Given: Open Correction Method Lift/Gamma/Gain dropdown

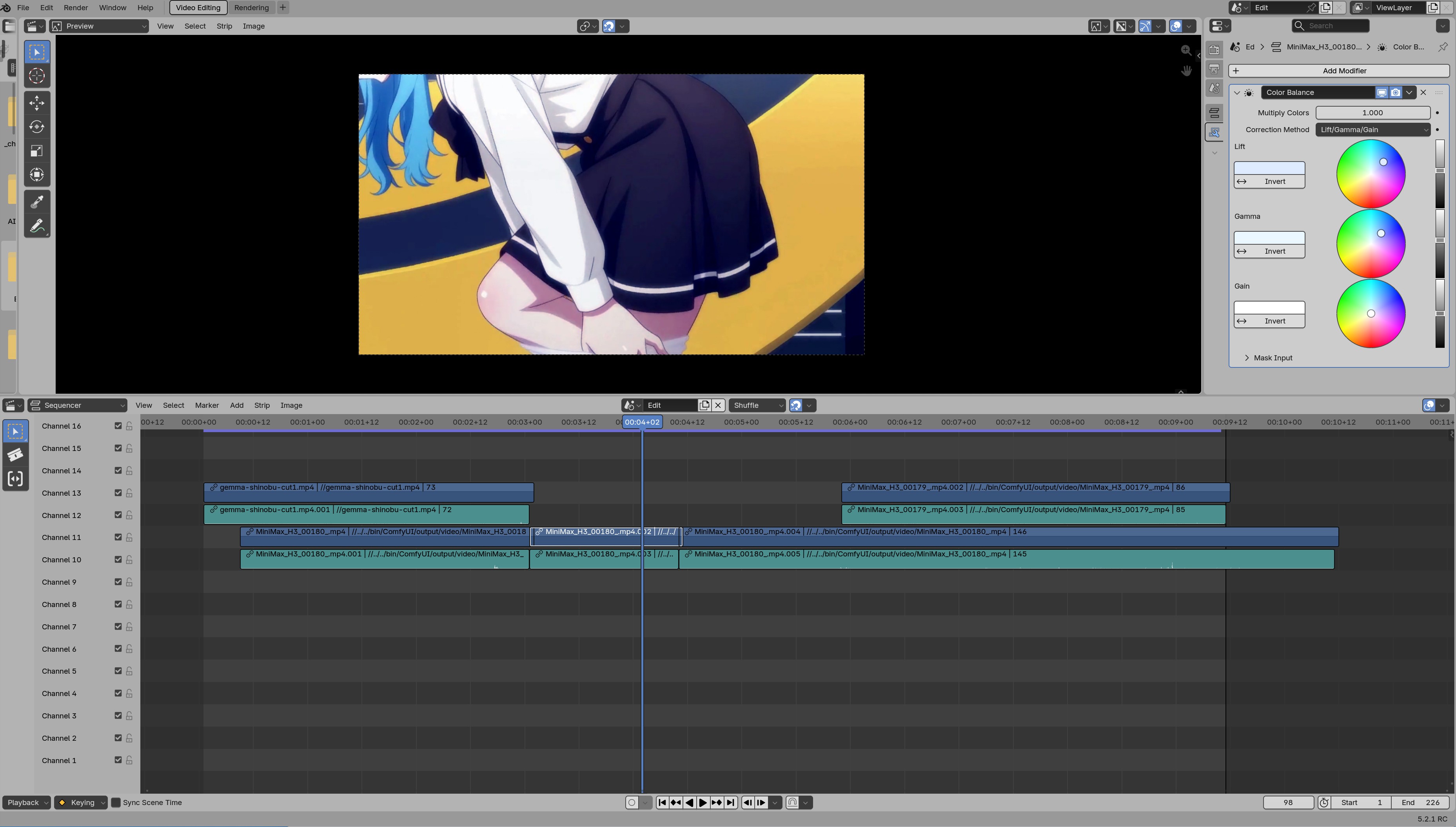Looking at the screenshot, I should point(1372,129).
